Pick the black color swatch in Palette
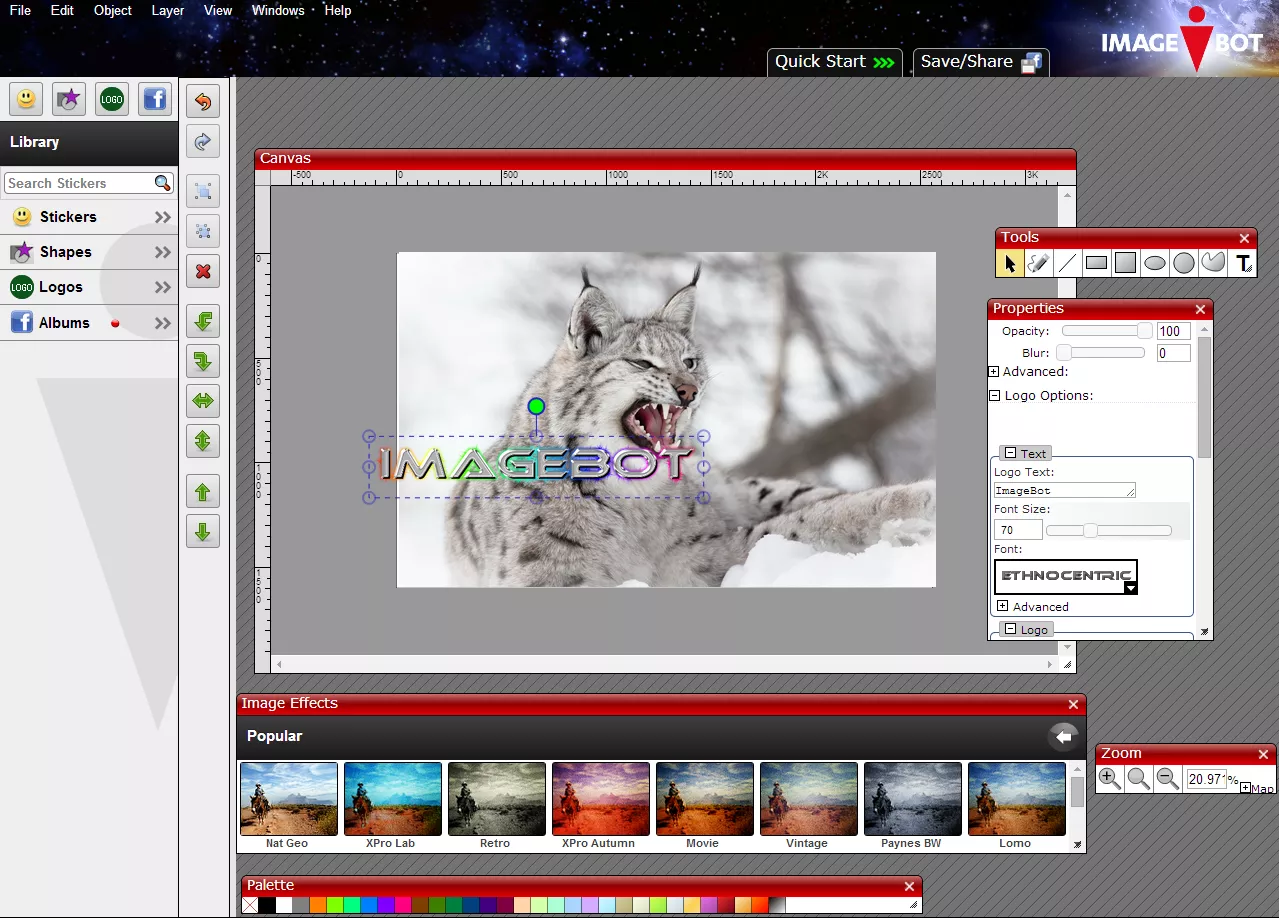 pos(267,905)
